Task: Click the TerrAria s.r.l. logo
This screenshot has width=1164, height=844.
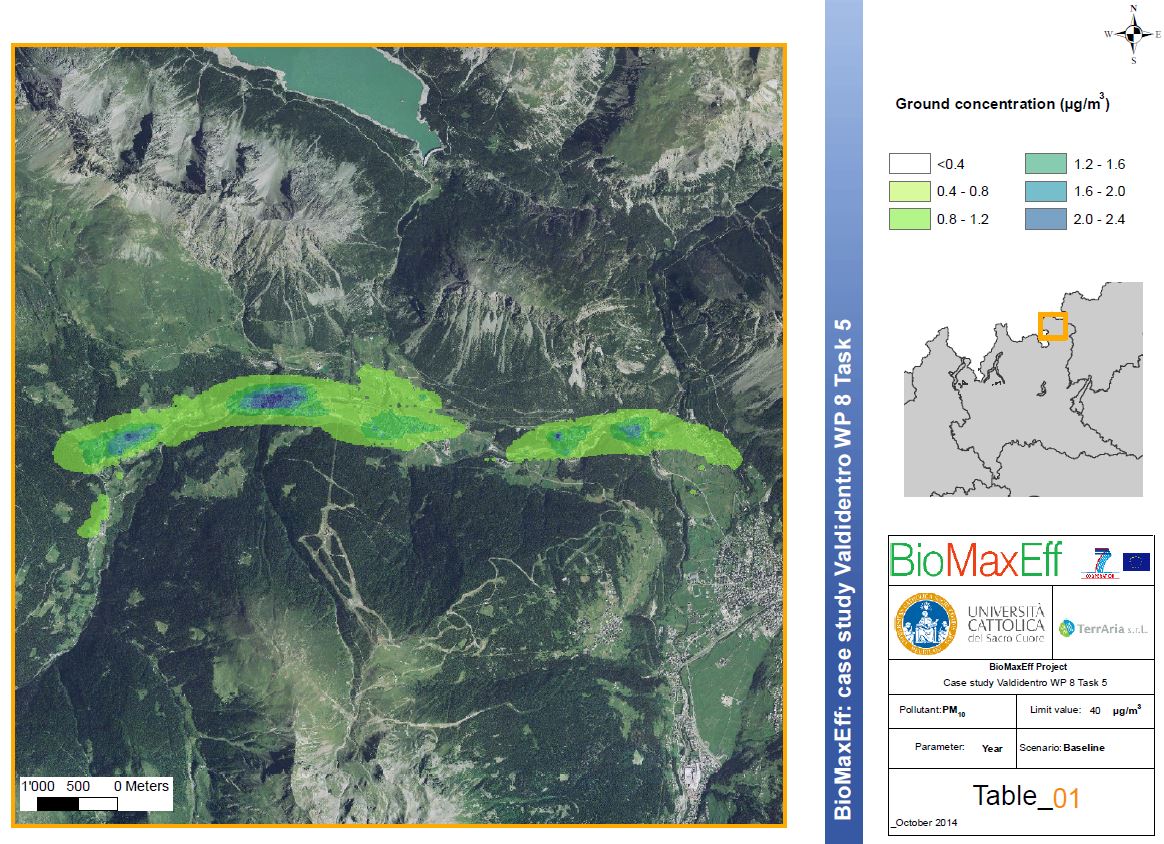Action: 1103,628
